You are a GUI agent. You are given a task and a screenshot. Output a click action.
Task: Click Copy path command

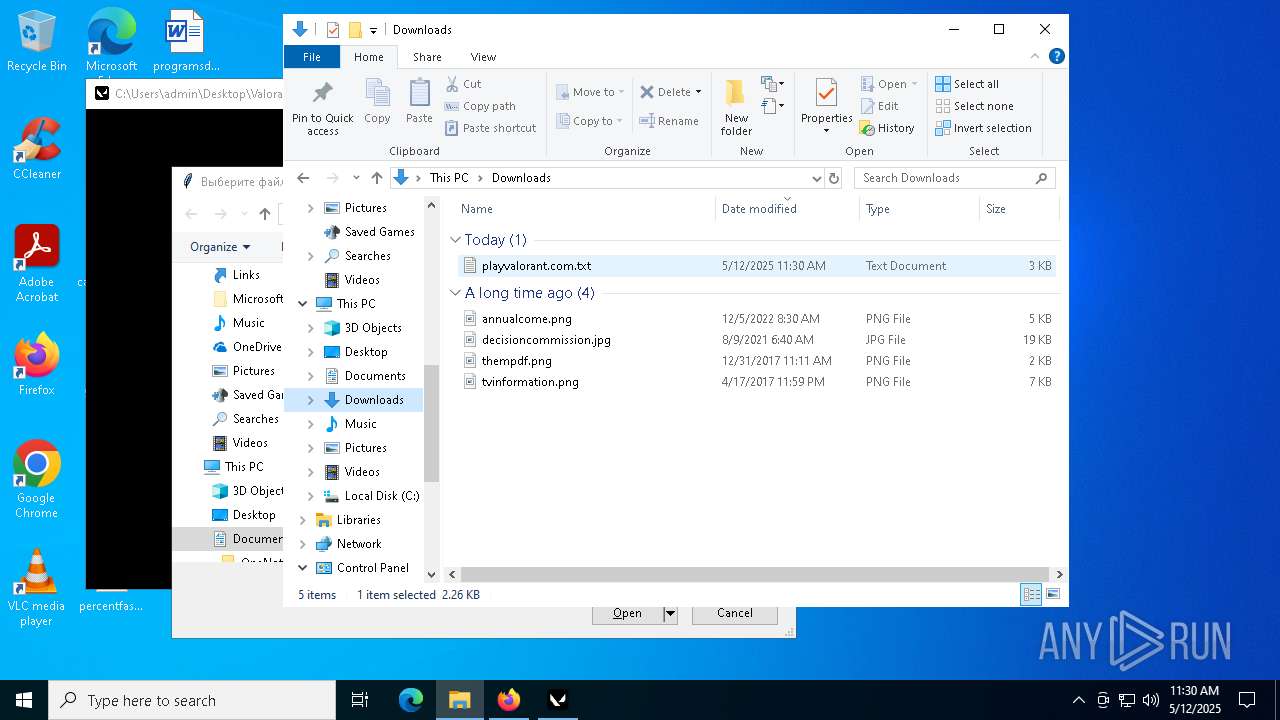pyautogui.click(x=481, y=106)
